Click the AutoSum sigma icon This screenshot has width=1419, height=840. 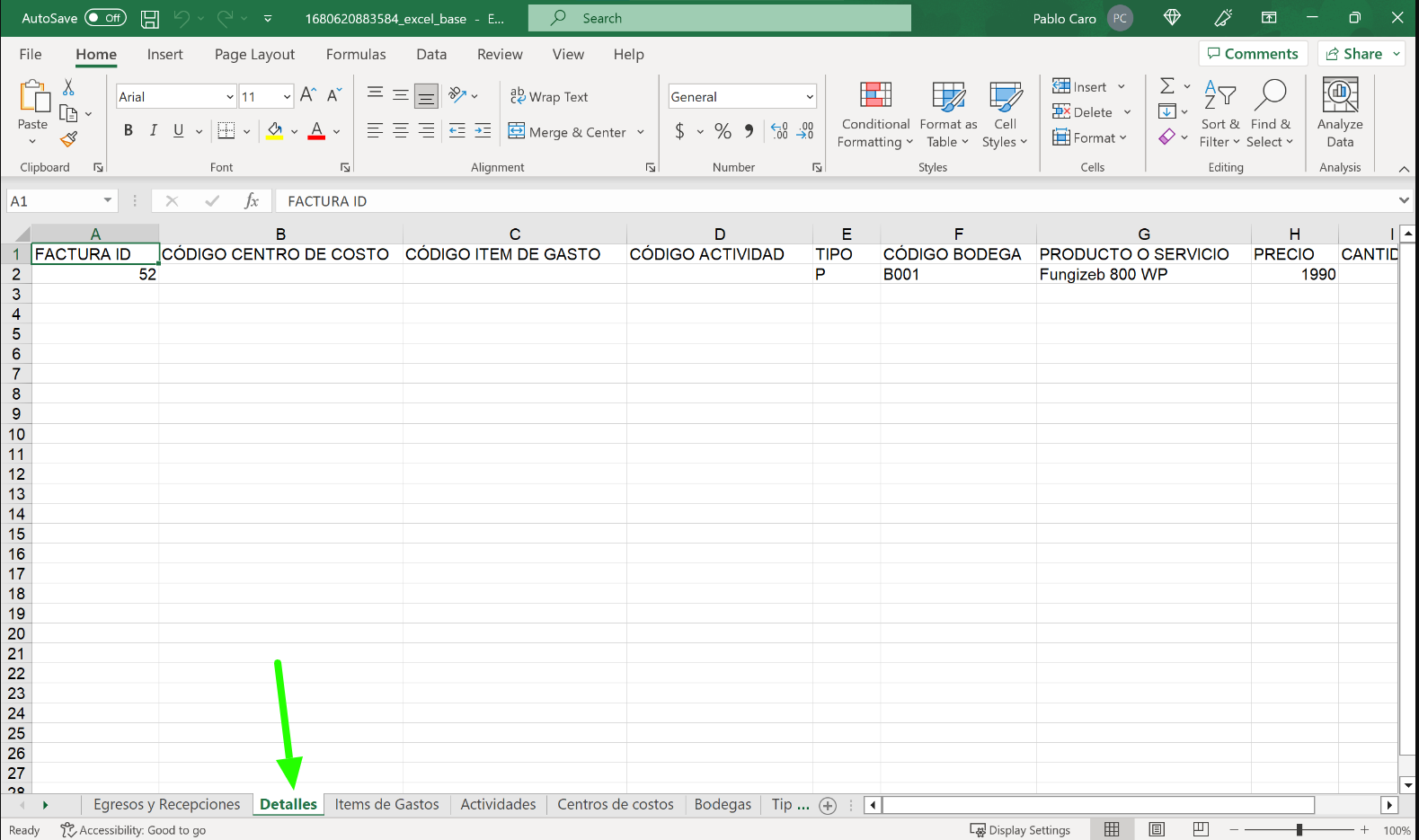coord(1166,86)
